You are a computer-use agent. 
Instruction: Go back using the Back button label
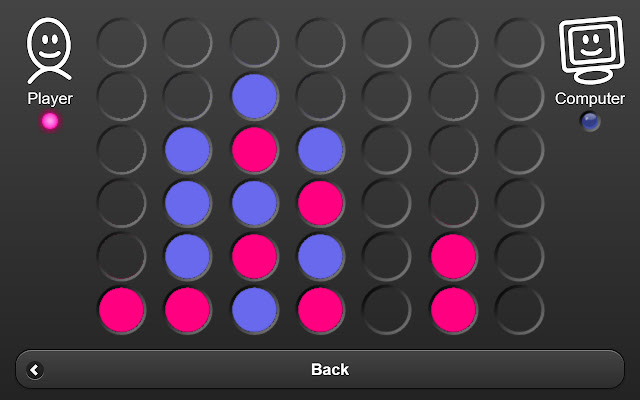330,369
